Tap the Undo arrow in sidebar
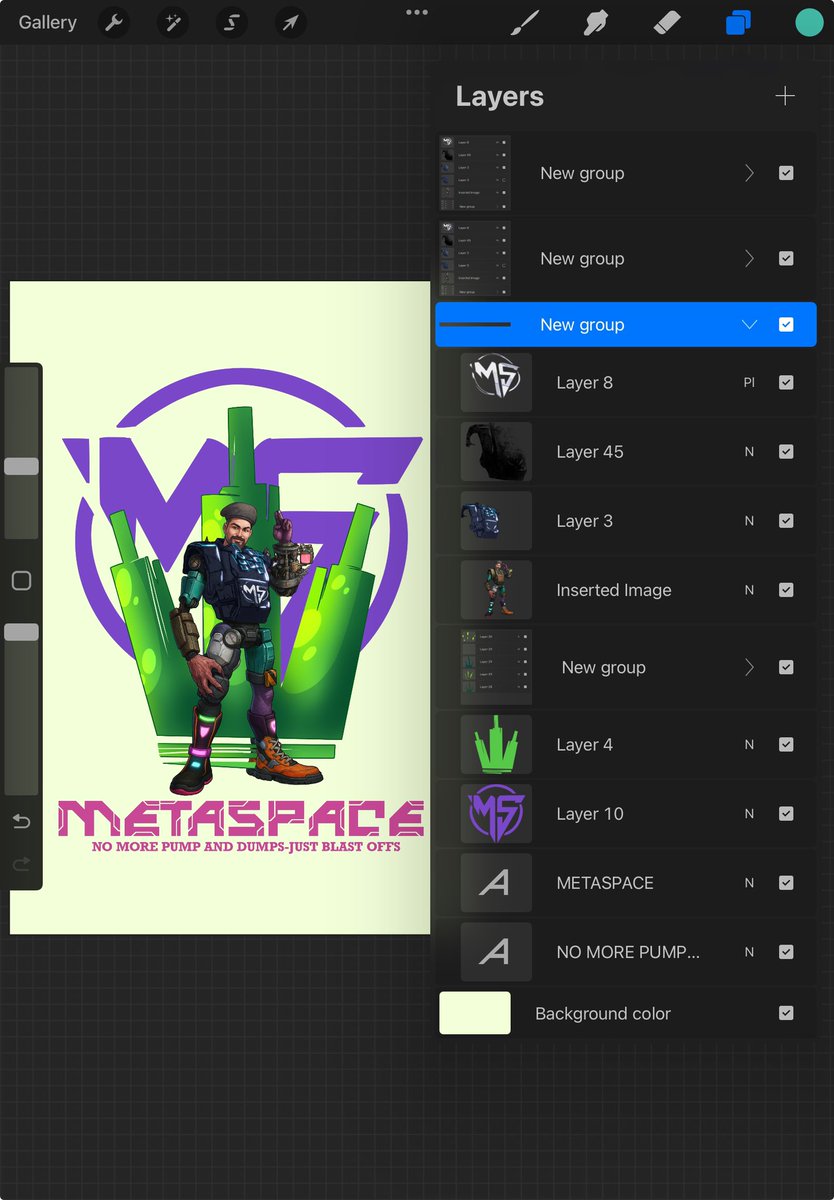 (x=21, y=822)
